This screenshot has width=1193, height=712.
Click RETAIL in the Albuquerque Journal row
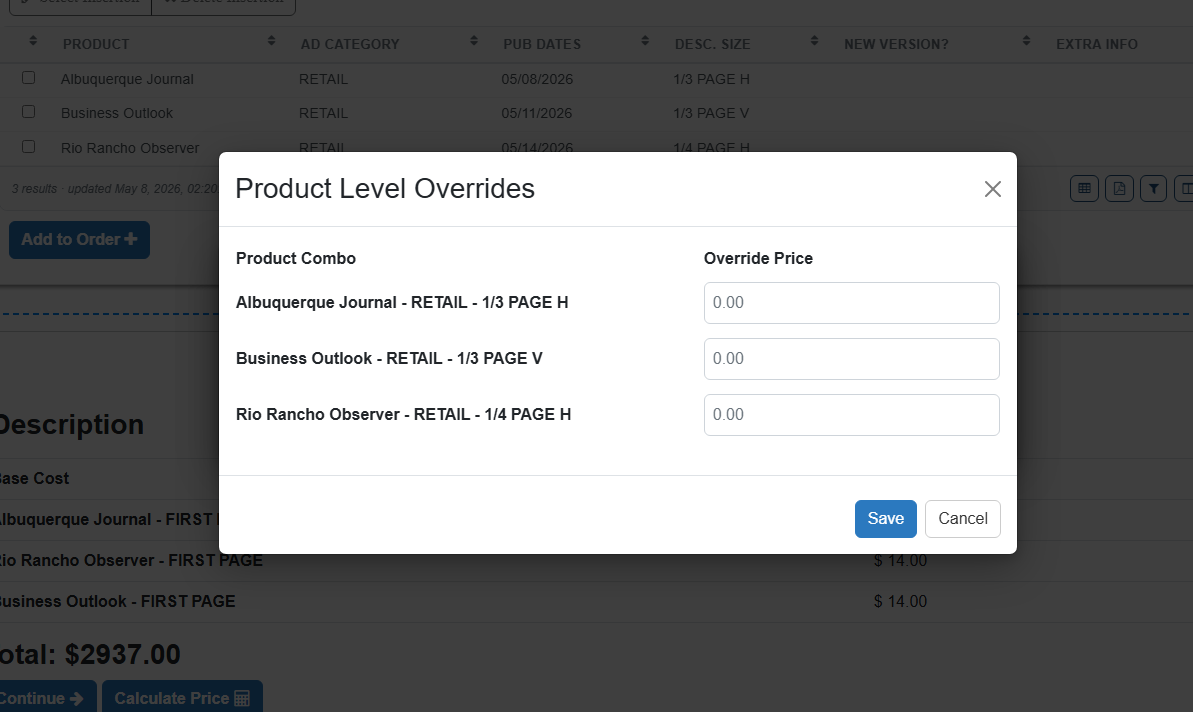(323, 79)
